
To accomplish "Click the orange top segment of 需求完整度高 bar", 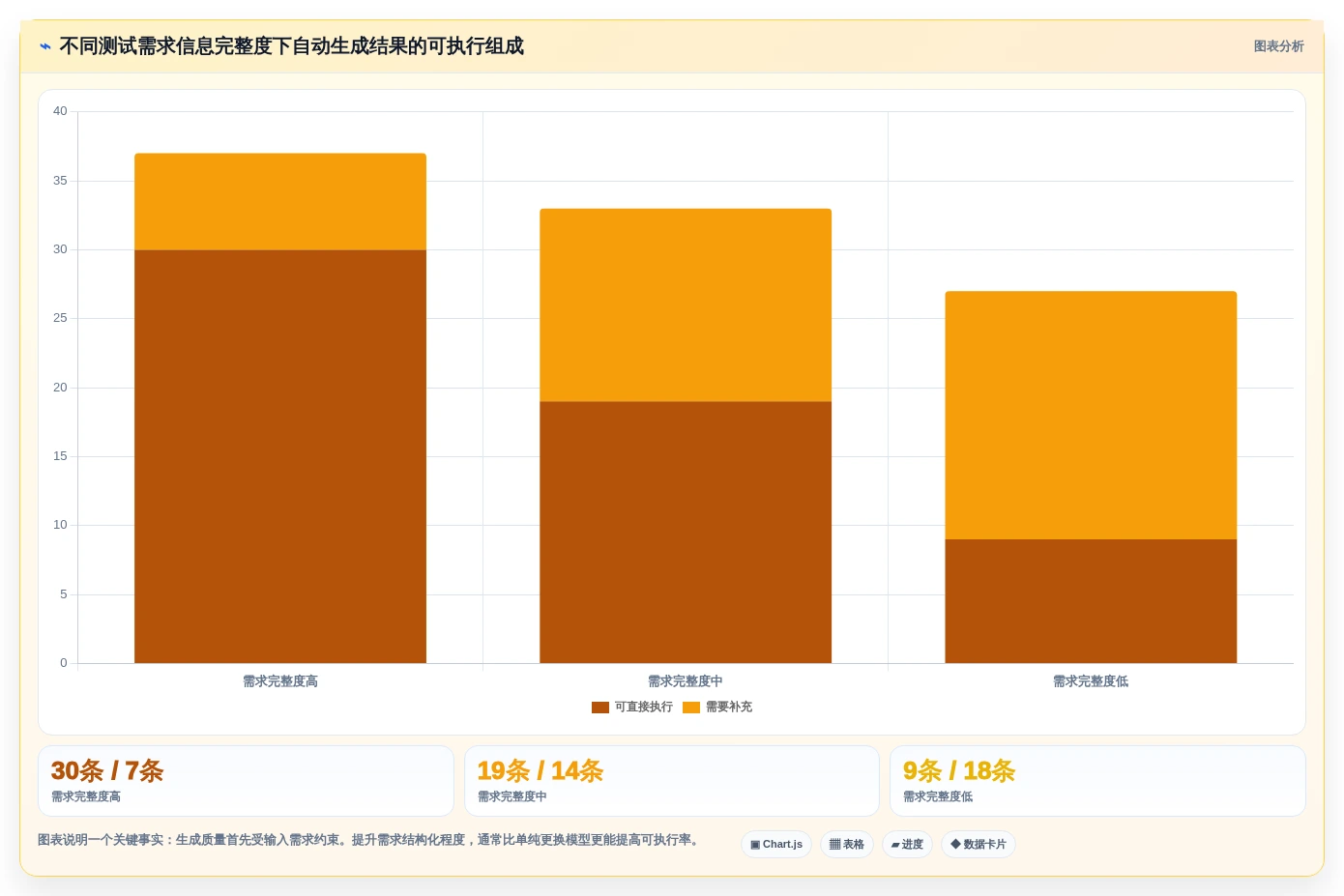I will tap(280, 202).
